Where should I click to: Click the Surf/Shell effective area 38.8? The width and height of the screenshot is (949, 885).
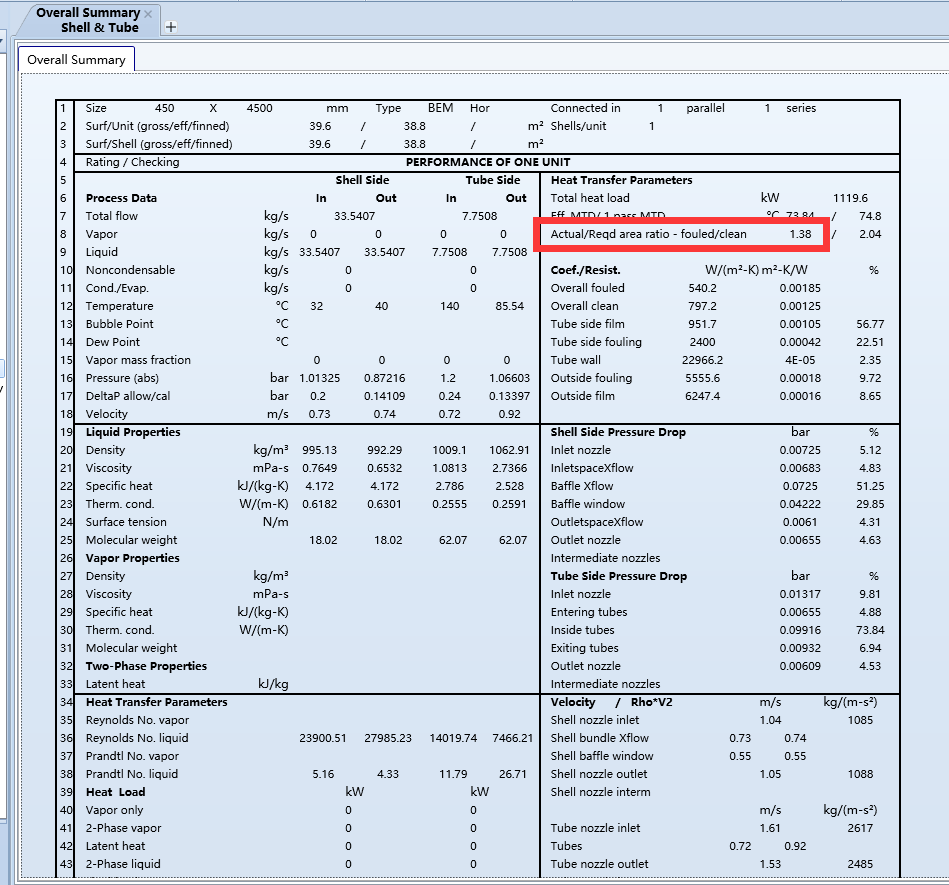[x=415, y=144]
